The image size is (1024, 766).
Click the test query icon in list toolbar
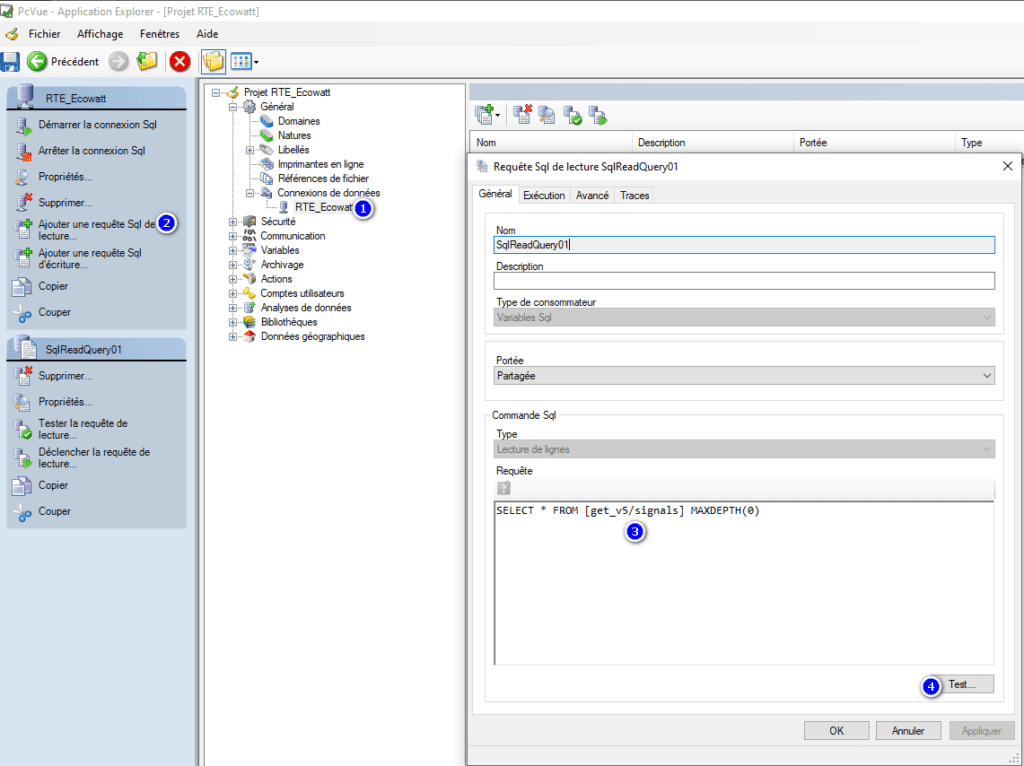(572, 115)
